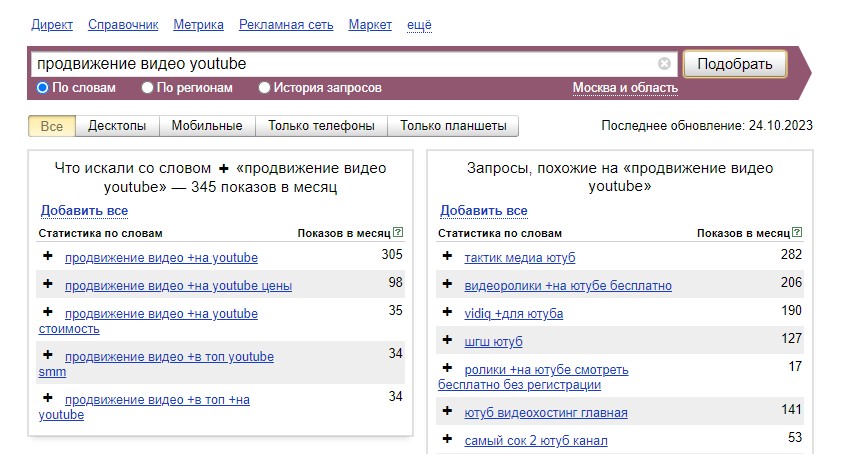Add 'продвижение видео +на youtube цены' with its plus icon
Viewport: 855px width, 454px height.
pos(48,284)
